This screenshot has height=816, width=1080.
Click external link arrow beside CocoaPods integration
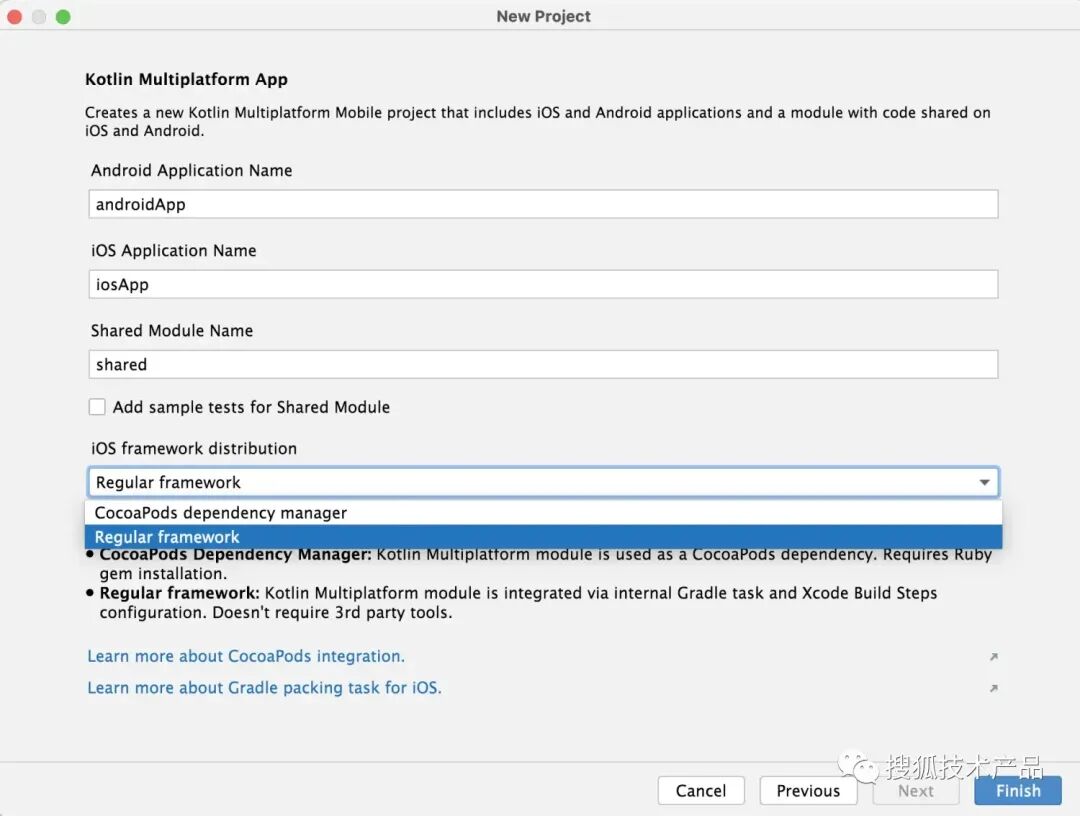tap(993, 657)
